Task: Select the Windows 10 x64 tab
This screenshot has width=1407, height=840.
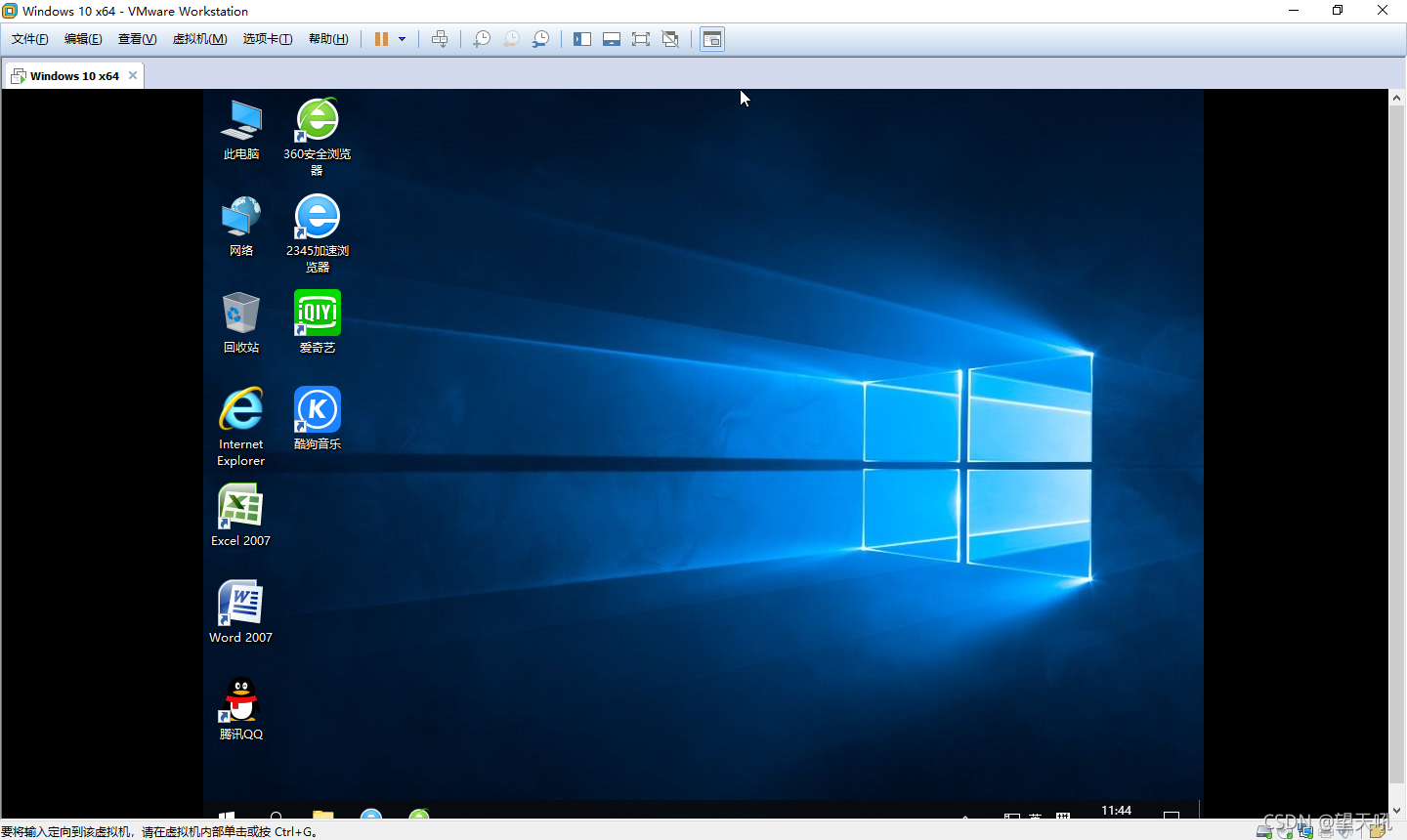Action: (x=74, y=75)
